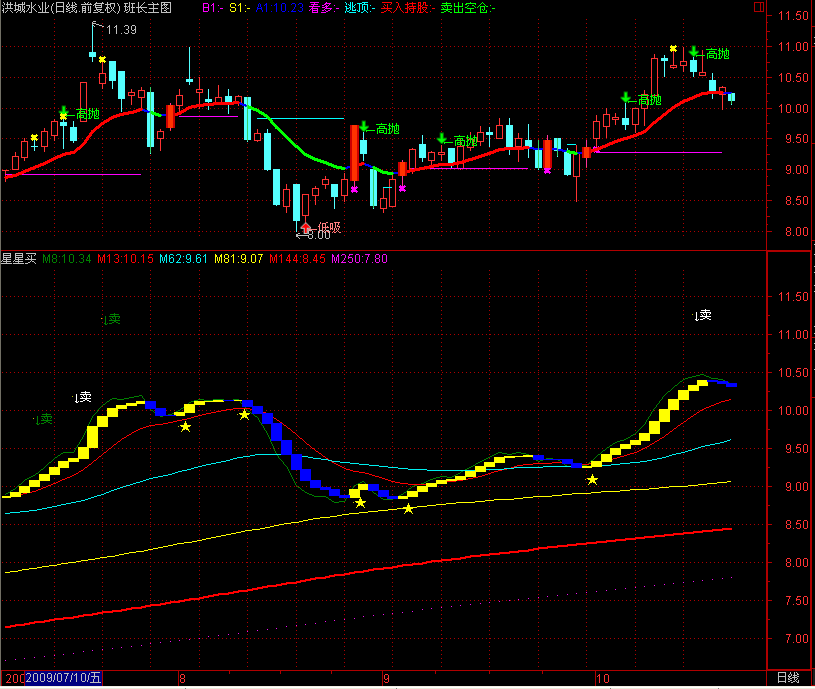Click the 高抛 label above the 11.00 candles

pos(718,54)
